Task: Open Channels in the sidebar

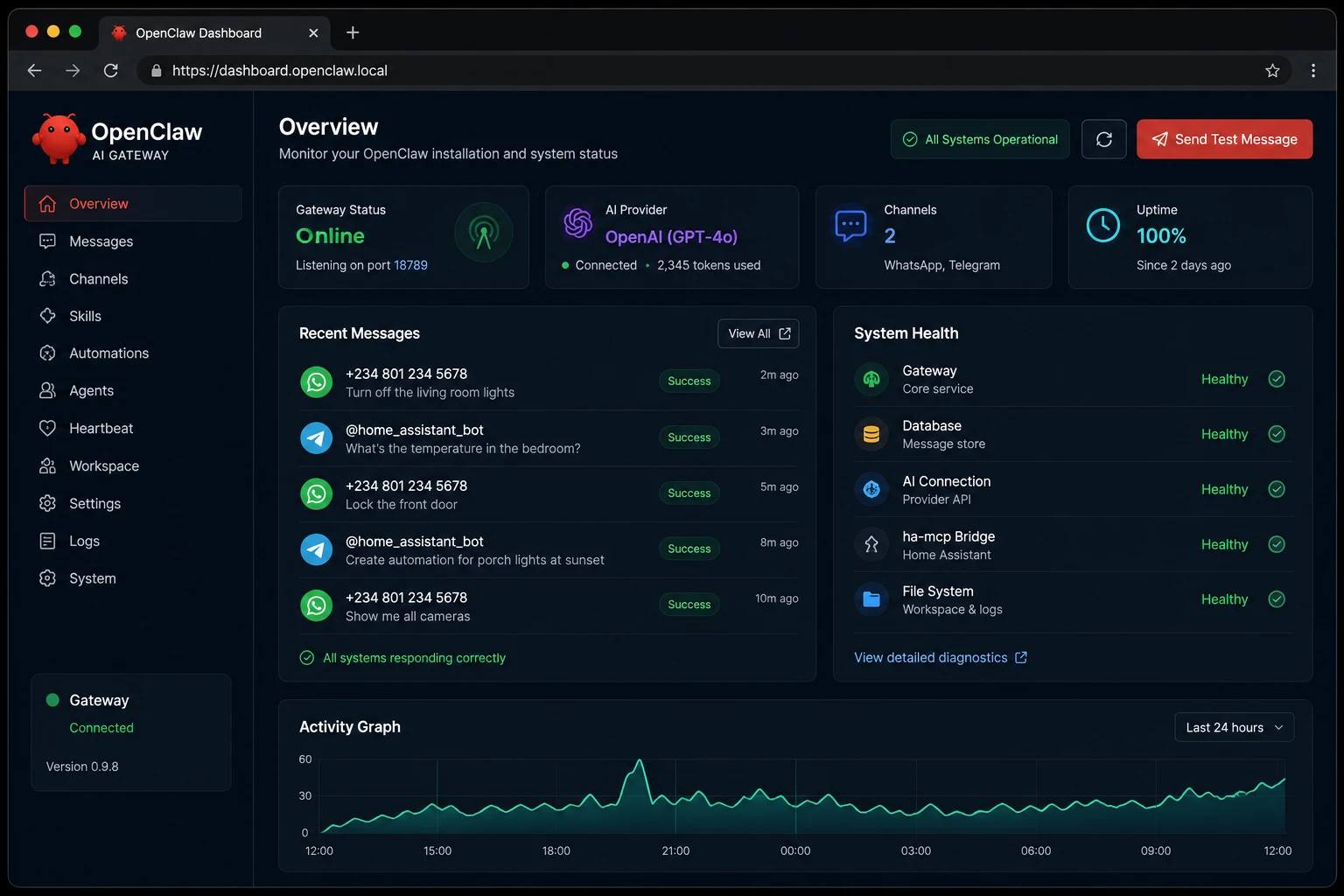Action: click(x=133, y=279)
